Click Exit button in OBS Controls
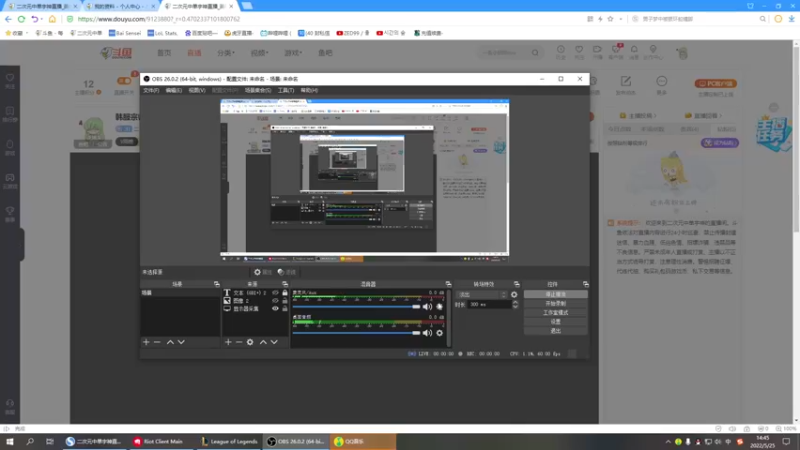800x450 pixels. pos(555,331)
